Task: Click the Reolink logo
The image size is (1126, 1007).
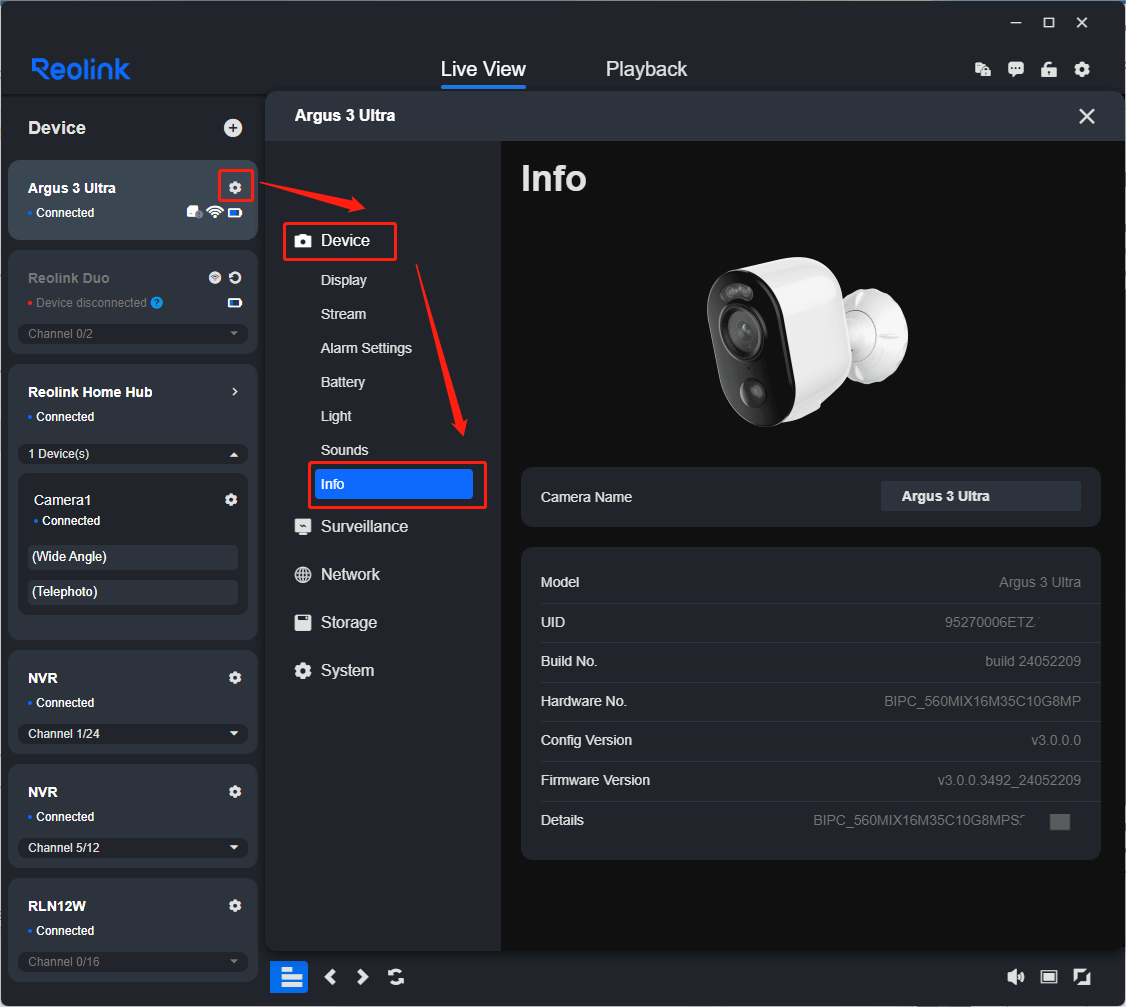Action: tap(81, 69)
